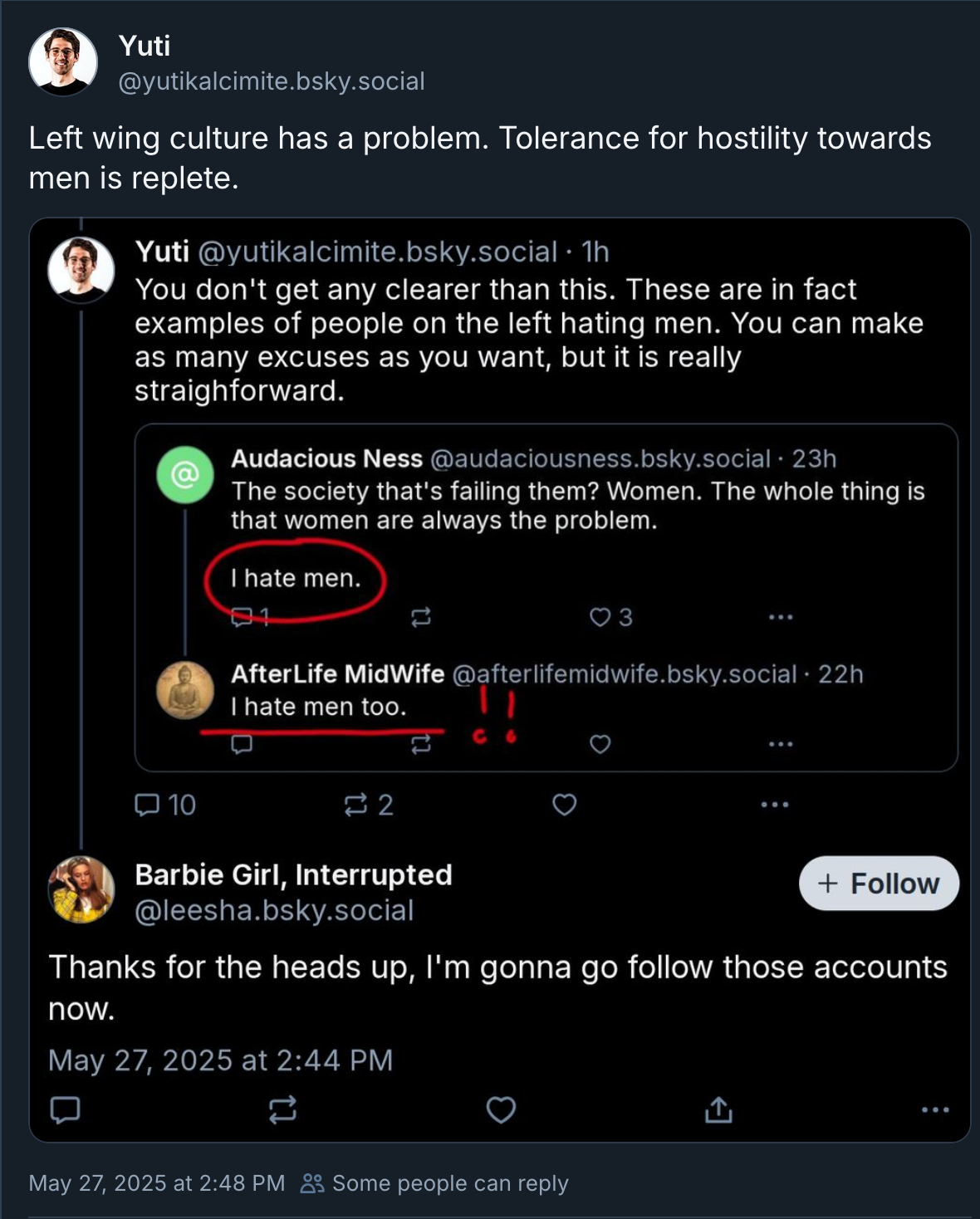Repost Barbie Girl, Interrupted's post
This screenshot has width=980, height=1219.
283,1109
